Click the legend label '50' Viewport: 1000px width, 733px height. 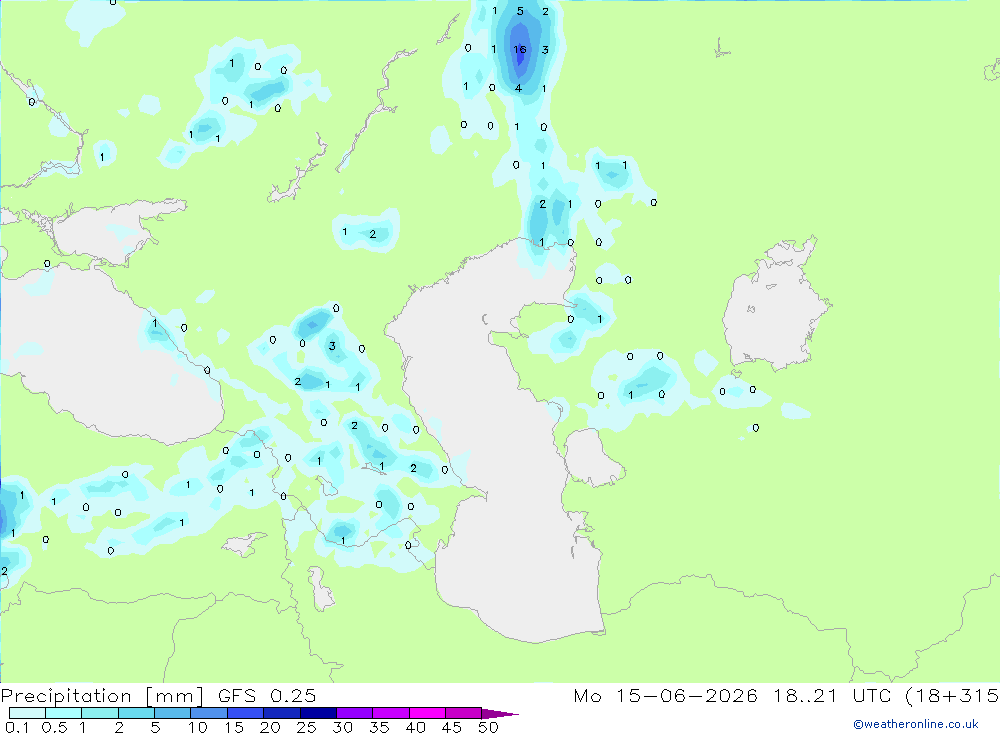point(488,727)
